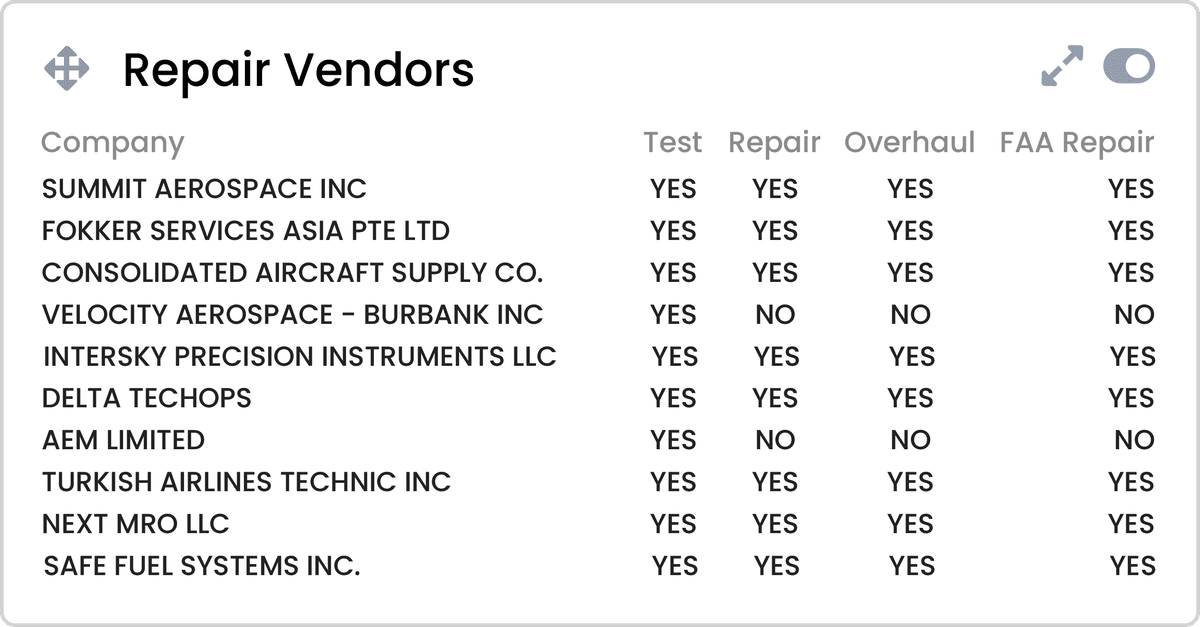Disable the Repair Vendors widget toggle
The image size is (1200, 627).
click(x=1127, y=63)
